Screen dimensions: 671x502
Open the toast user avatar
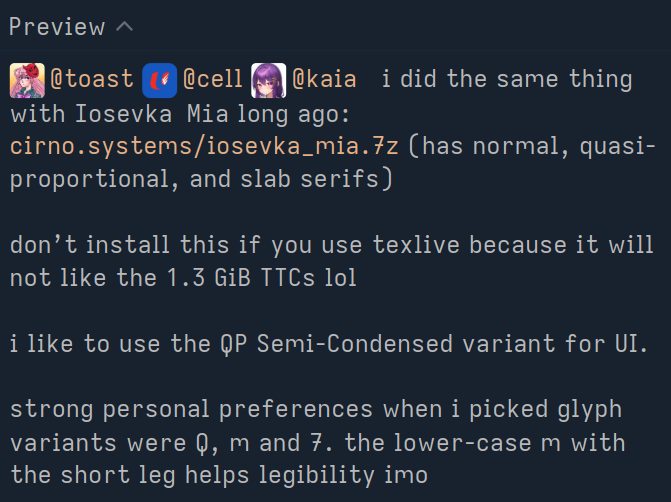(26, 79)
